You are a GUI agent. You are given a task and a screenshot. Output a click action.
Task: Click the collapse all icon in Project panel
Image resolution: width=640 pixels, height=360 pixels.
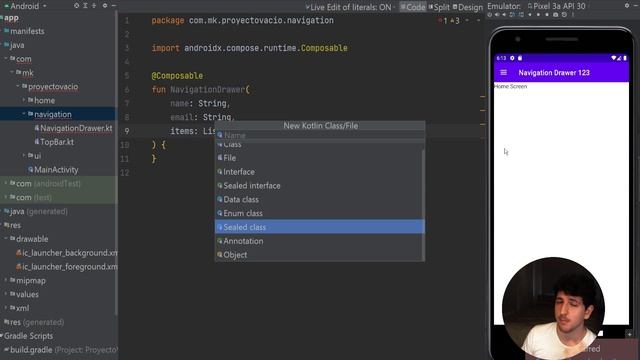point(94,6)
